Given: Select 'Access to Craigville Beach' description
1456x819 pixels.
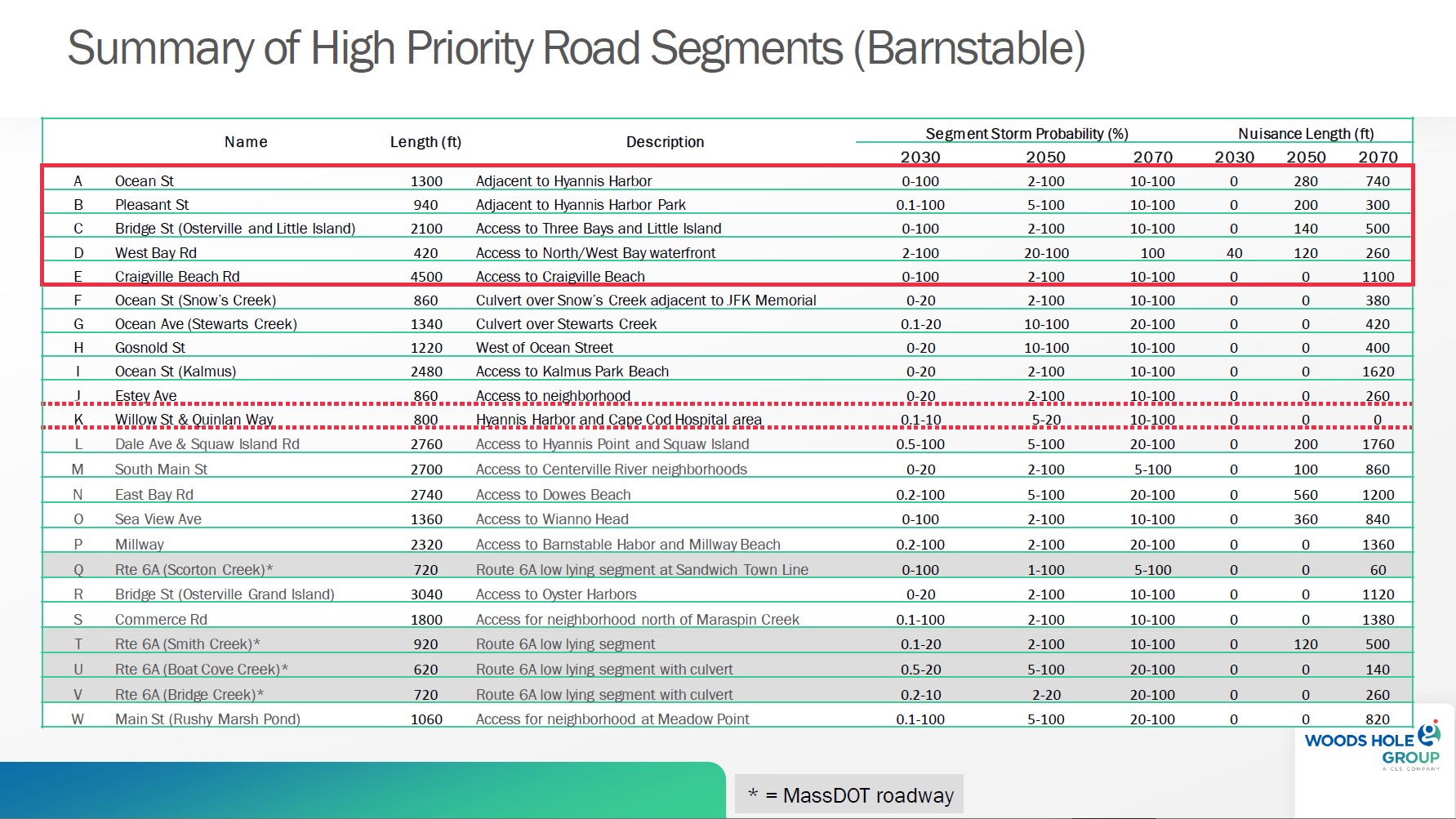Looking at the screenshot, I should pos(560,277).
